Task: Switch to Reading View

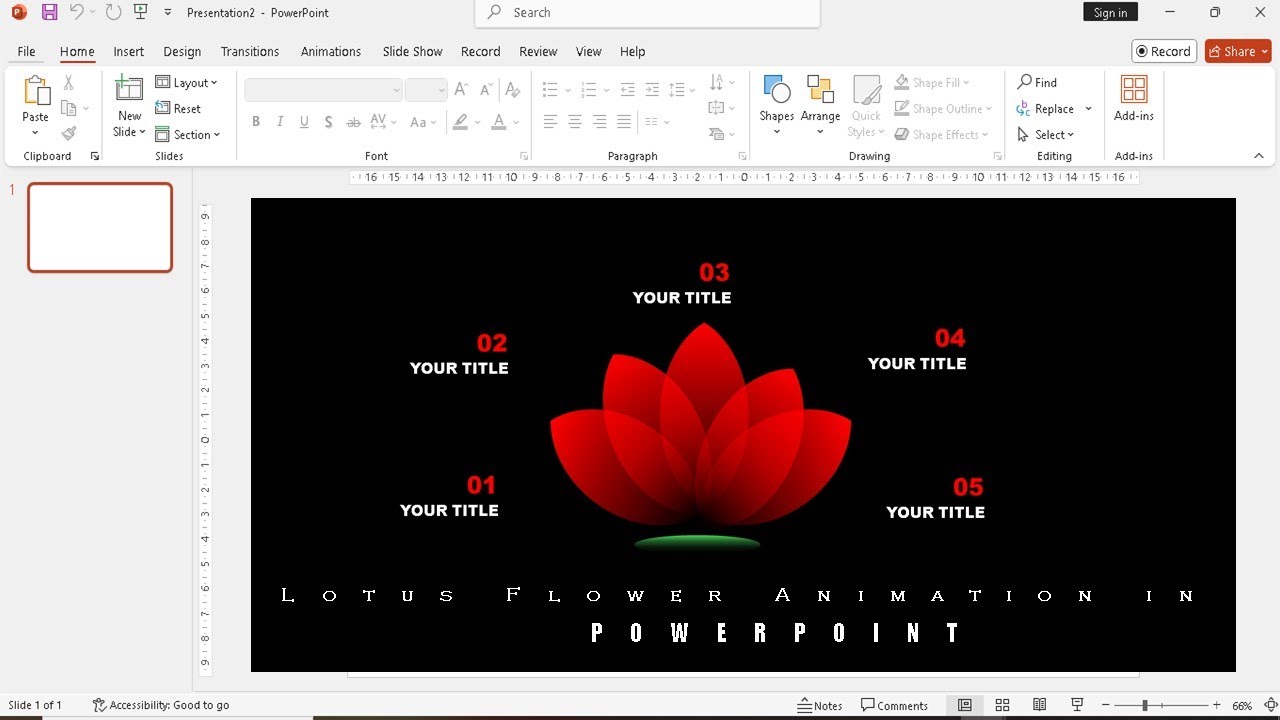Action: [x=1040, y=705]
